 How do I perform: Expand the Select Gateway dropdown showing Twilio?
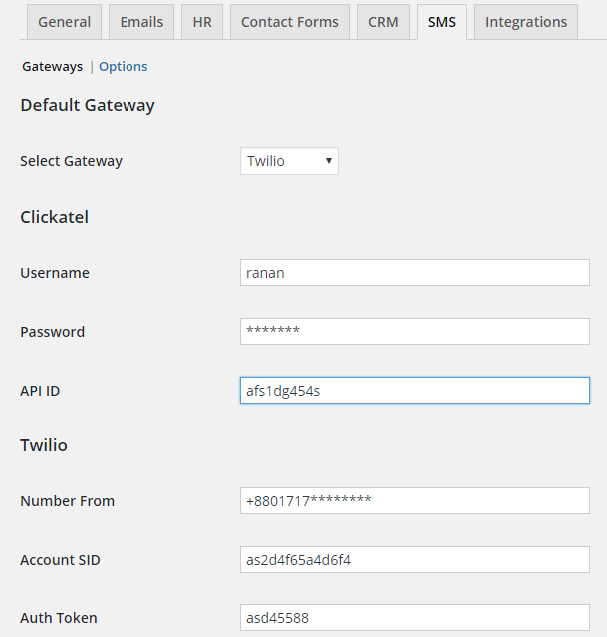click(289, 161)
